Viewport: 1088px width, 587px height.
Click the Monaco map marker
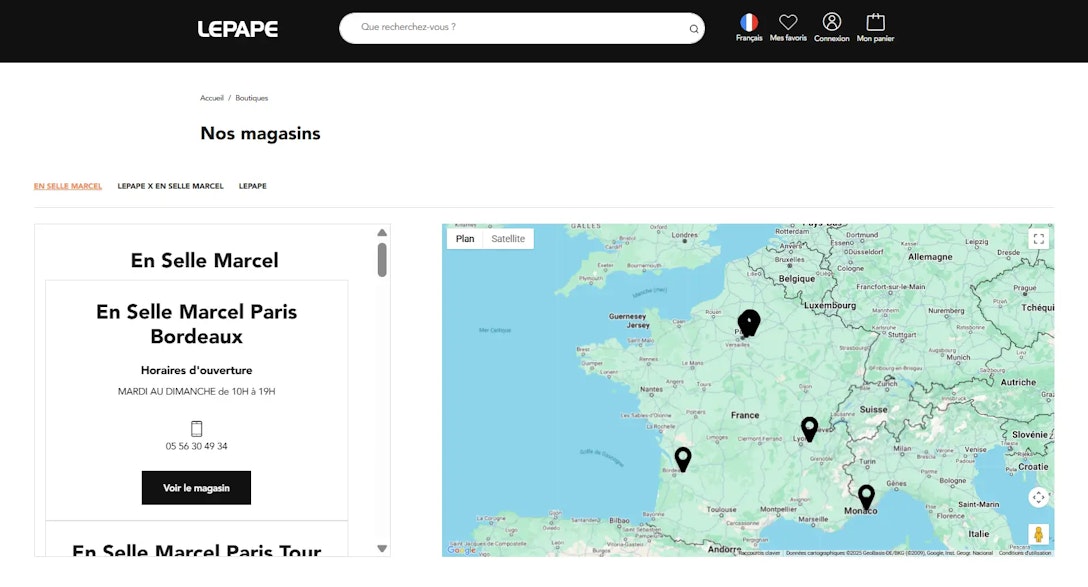click(866, 497)
